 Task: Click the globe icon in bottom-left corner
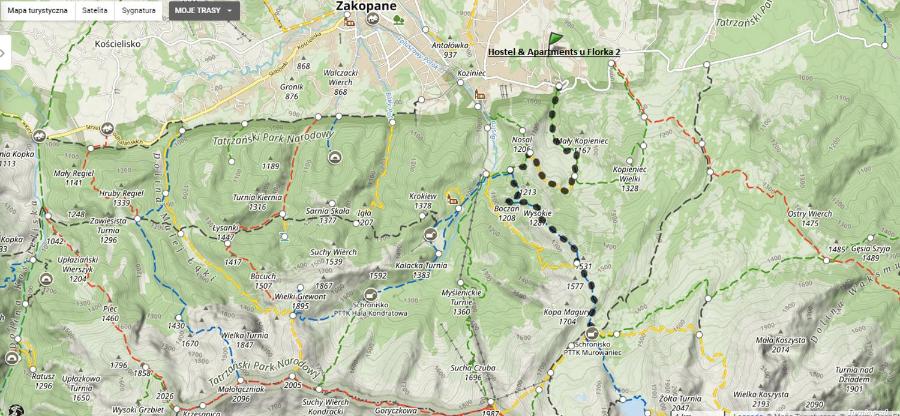pyautogui.click(x=16, y=410)
